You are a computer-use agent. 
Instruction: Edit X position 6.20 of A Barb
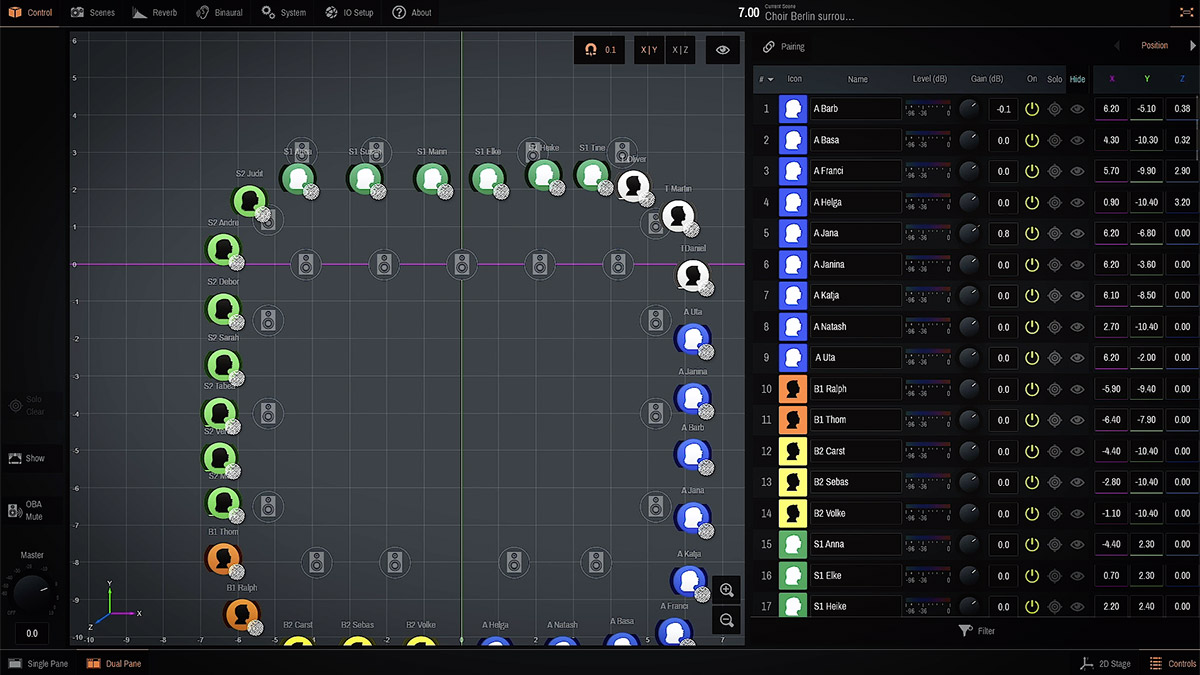tap(1110, 109)
